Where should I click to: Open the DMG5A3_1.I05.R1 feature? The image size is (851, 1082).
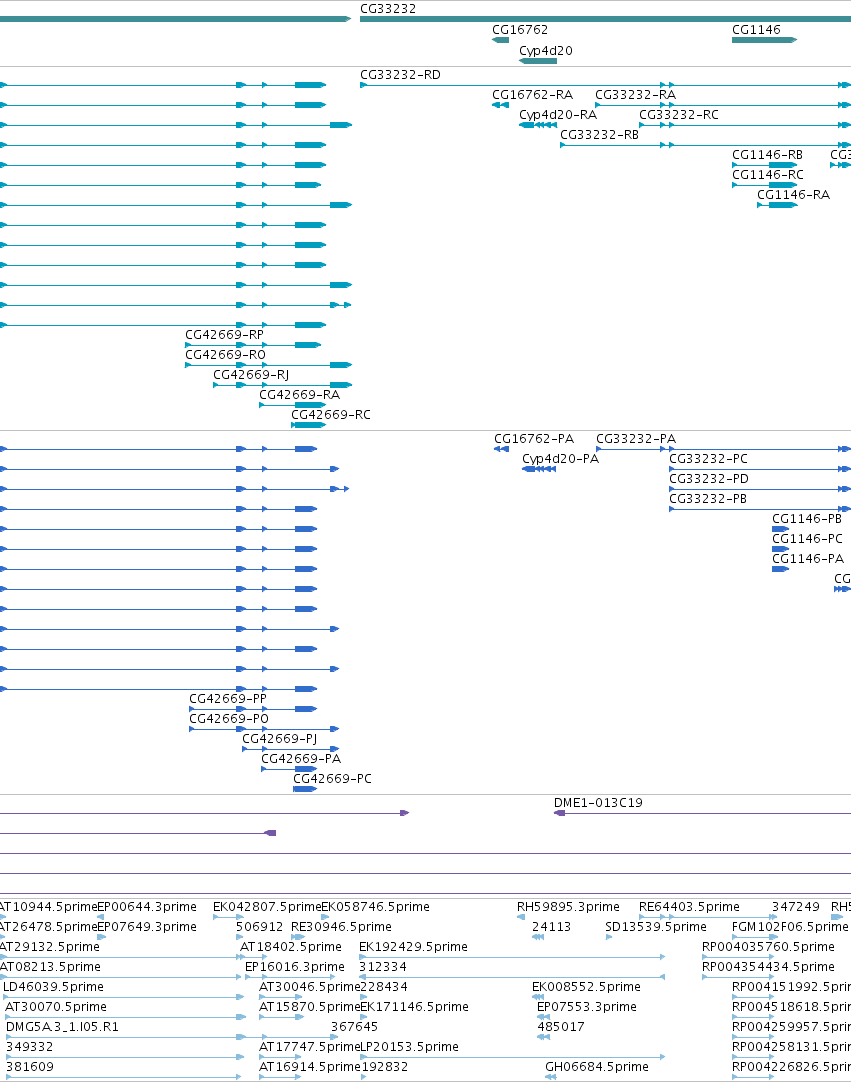62,1027
